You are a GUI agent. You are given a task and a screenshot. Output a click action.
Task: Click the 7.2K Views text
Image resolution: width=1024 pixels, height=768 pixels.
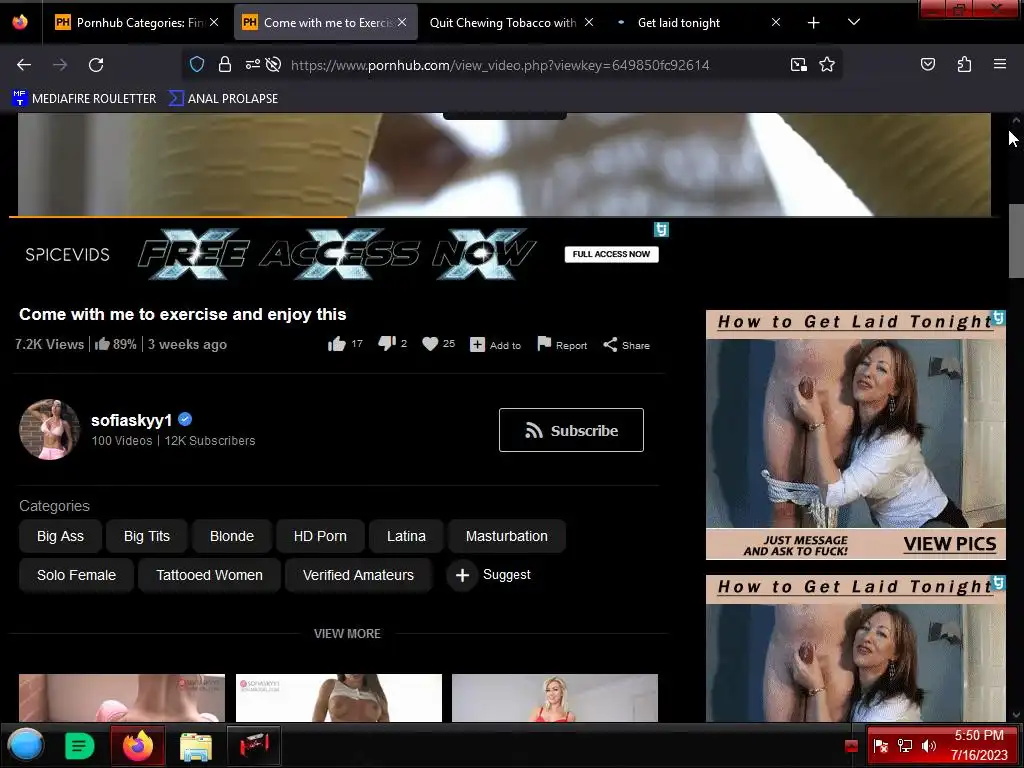coord(50,344)
